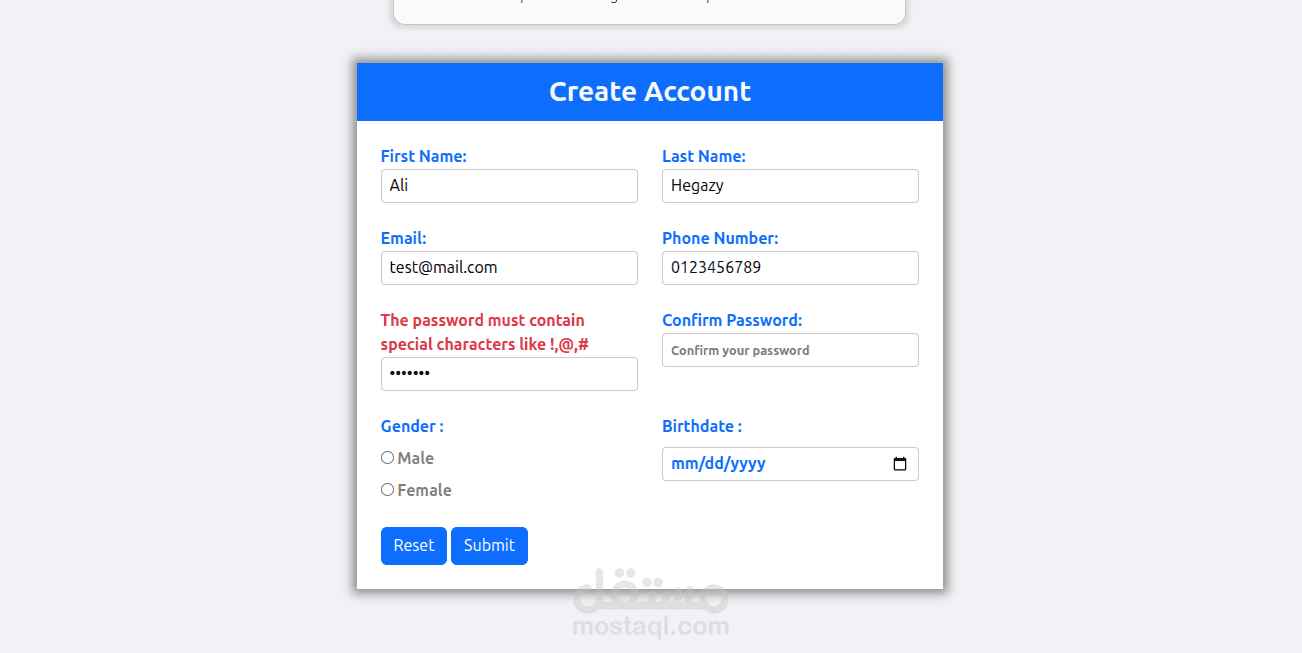
Task: Click the Phone Number input field
Action: pyautogui.click(x=790, y=268)
